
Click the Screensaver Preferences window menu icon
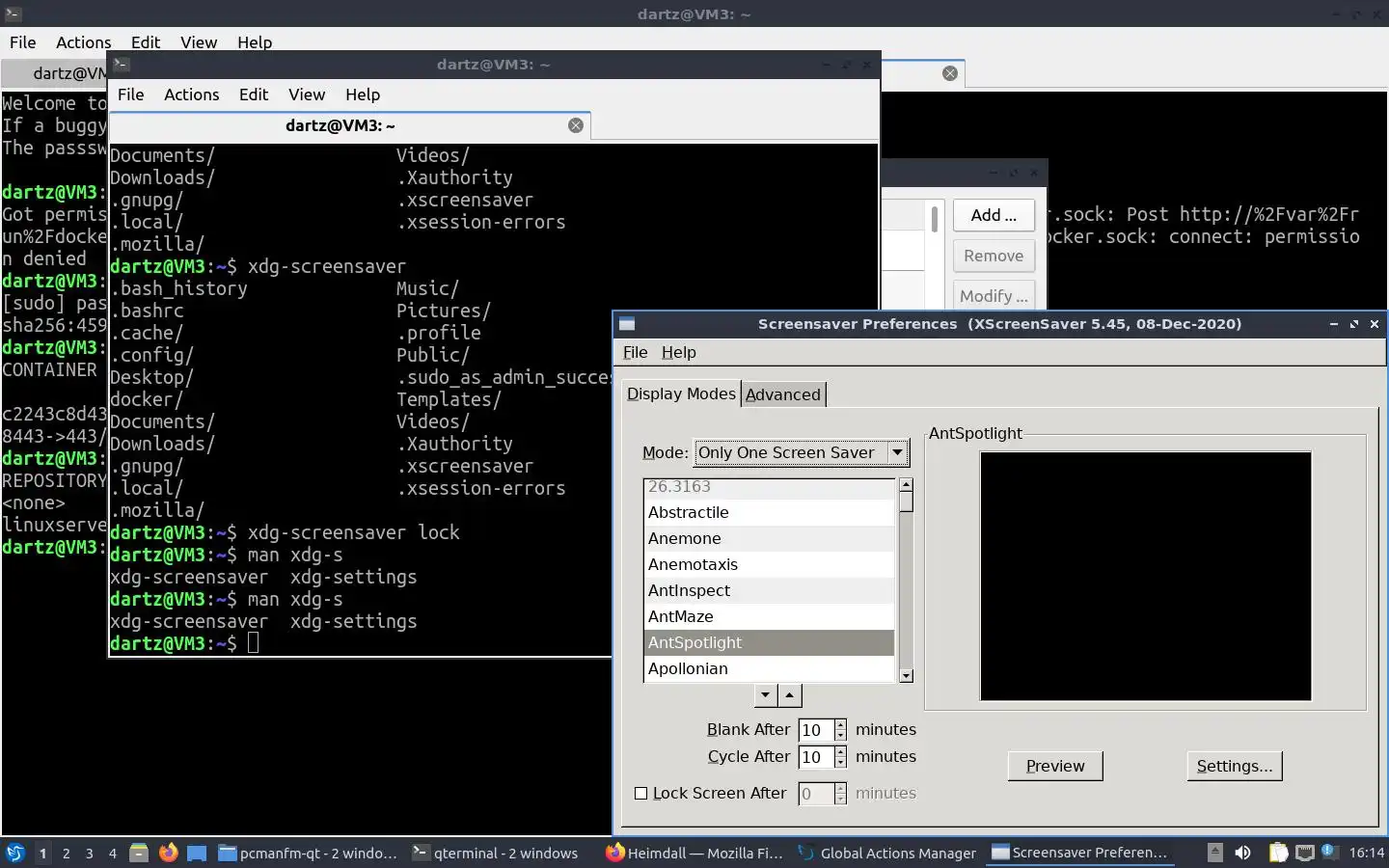click(626, 324)
